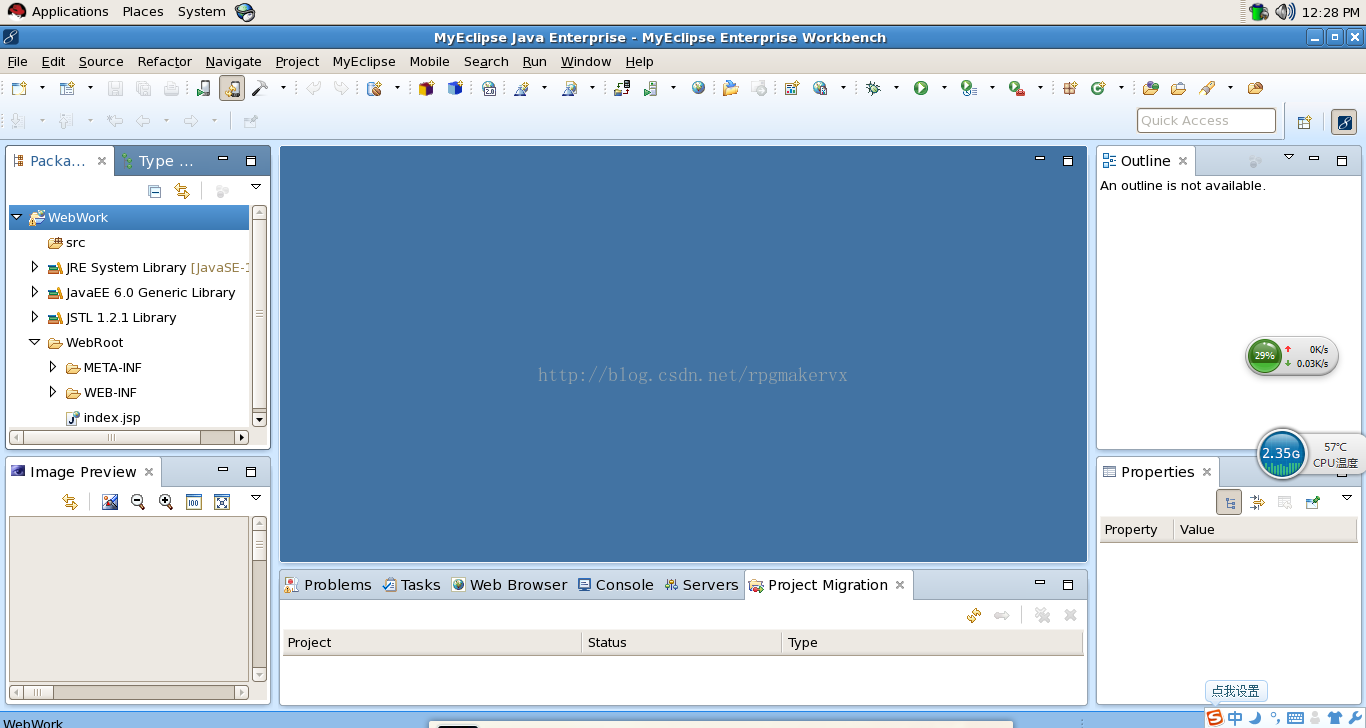Zoom out in Image Preview panel

pos(138,501)
